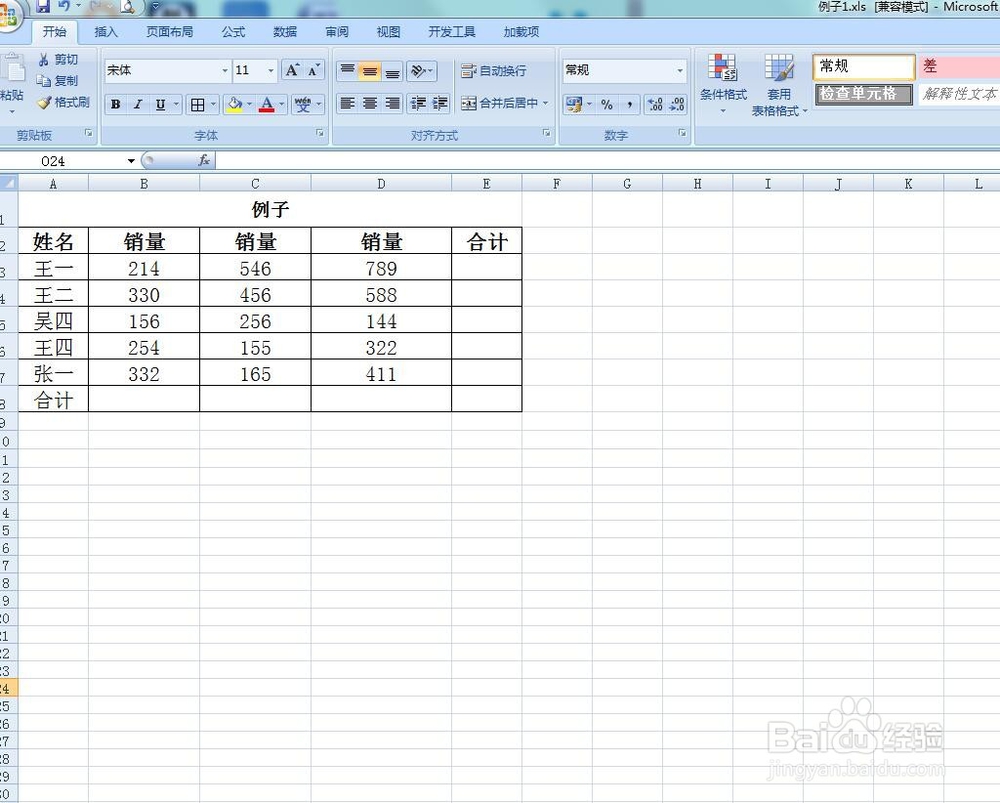The image size is (1000, 803).
Task: Click the accounting number format icon
Action: 573,105
